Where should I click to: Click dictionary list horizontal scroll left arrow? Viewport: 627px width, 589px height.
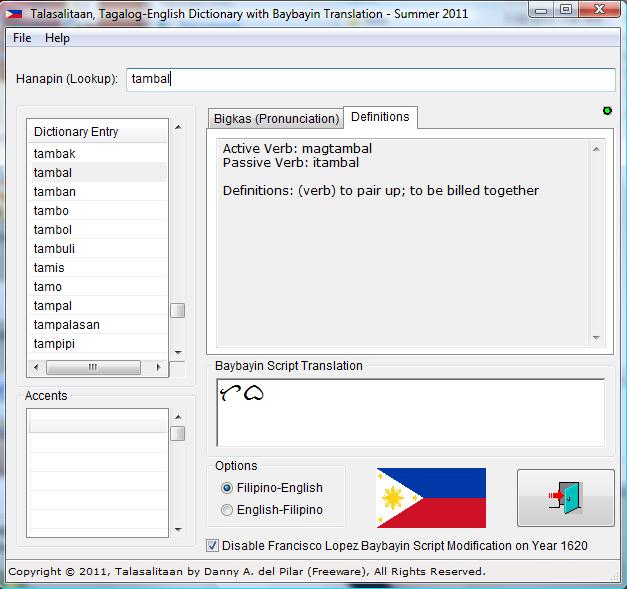pos(36,367)
